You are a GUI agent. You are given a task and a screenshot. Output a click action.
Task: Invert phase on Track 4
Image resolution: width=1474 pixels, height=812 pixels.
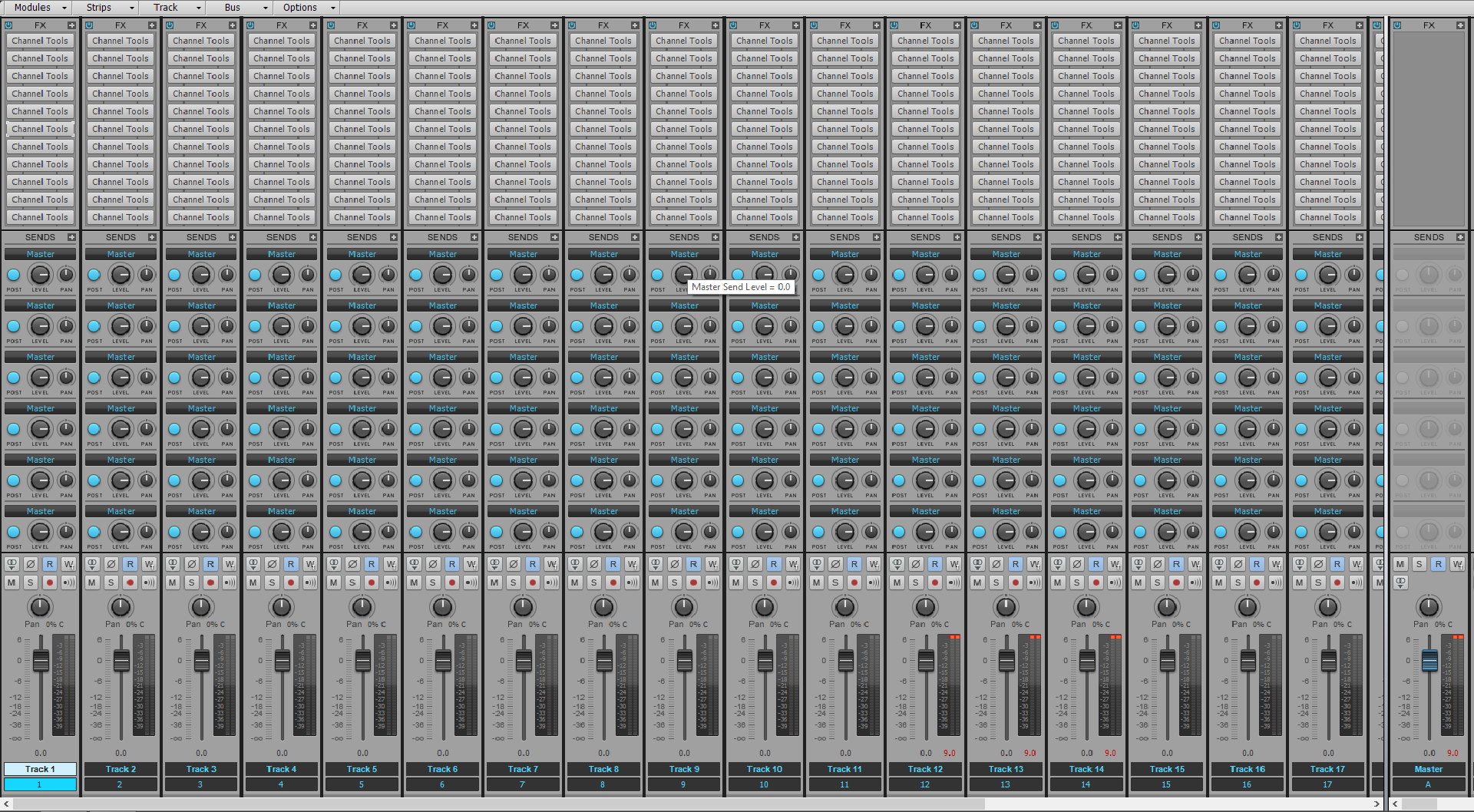coord(272,564)
